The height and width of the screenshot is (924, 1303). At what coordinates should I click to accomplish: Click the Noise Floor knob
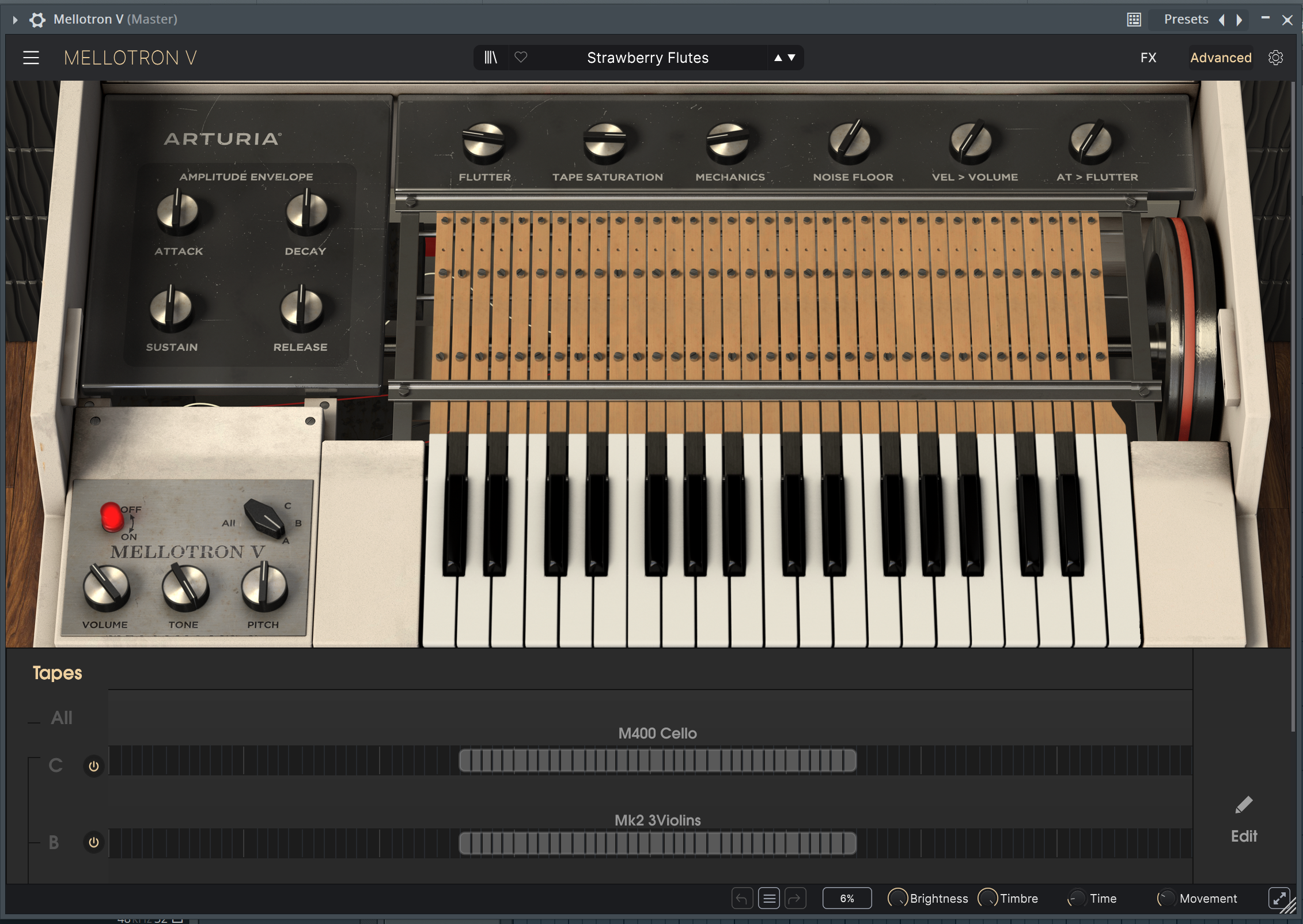pos(851,141)
